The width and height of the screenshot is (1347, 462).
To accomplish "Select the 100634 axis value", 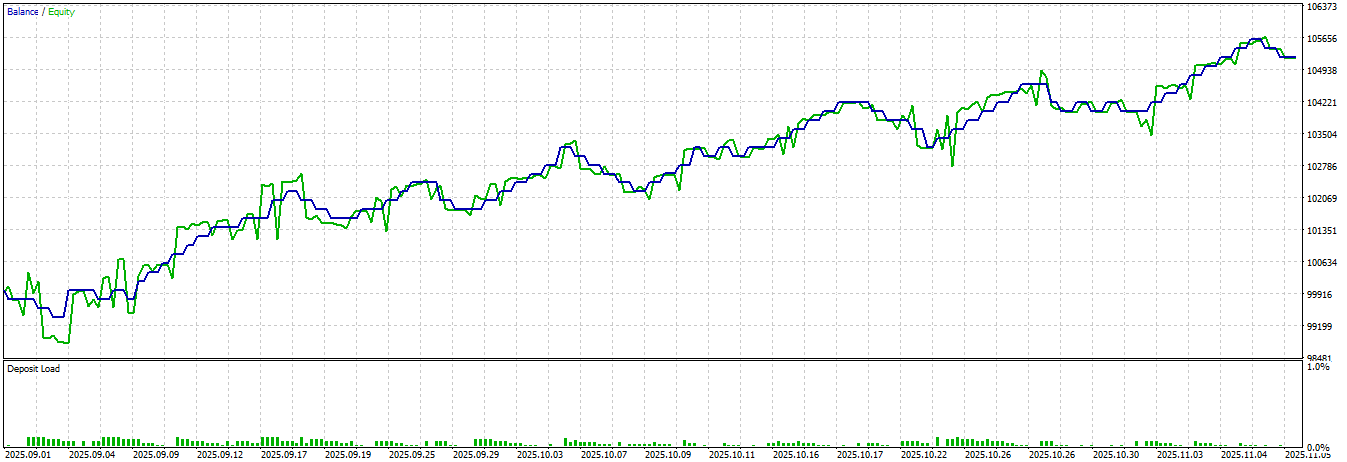I will [1321, 263].
